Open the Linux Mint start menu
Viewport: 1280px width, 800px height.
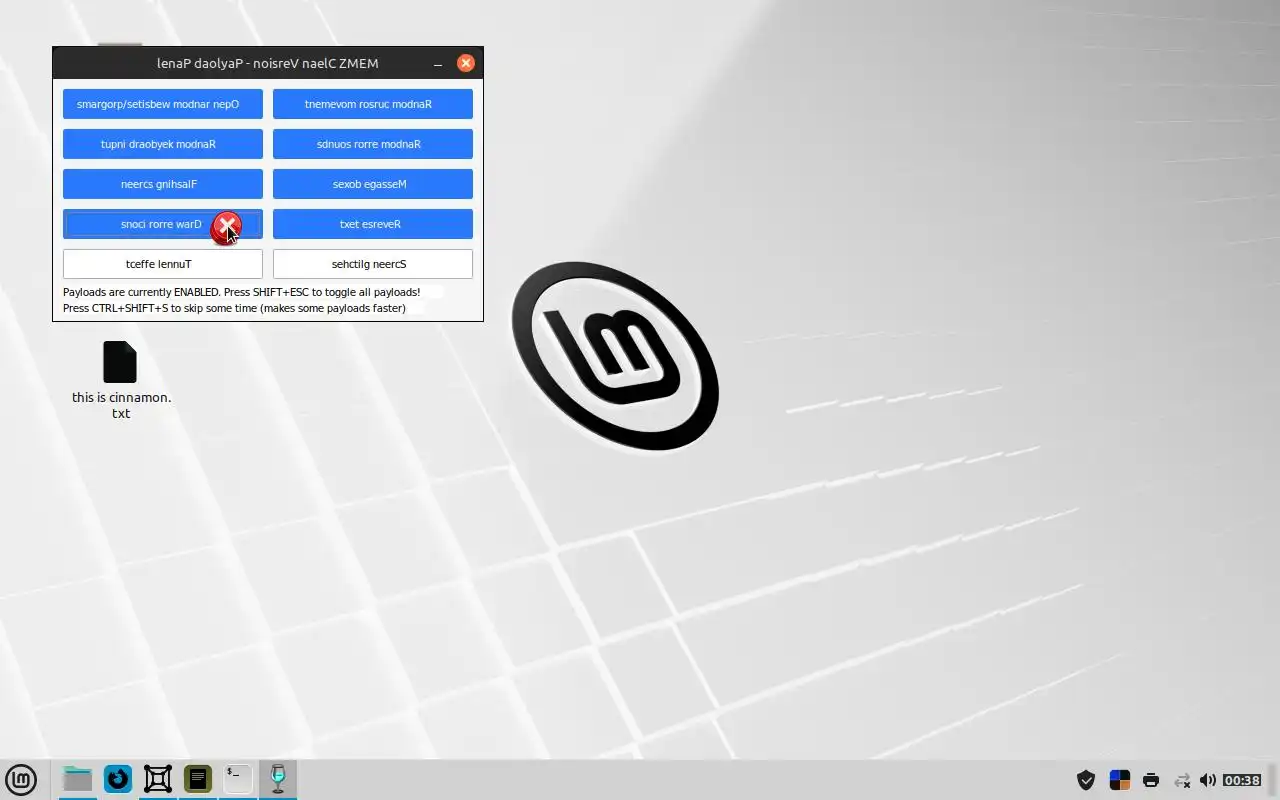click(21, 779)
